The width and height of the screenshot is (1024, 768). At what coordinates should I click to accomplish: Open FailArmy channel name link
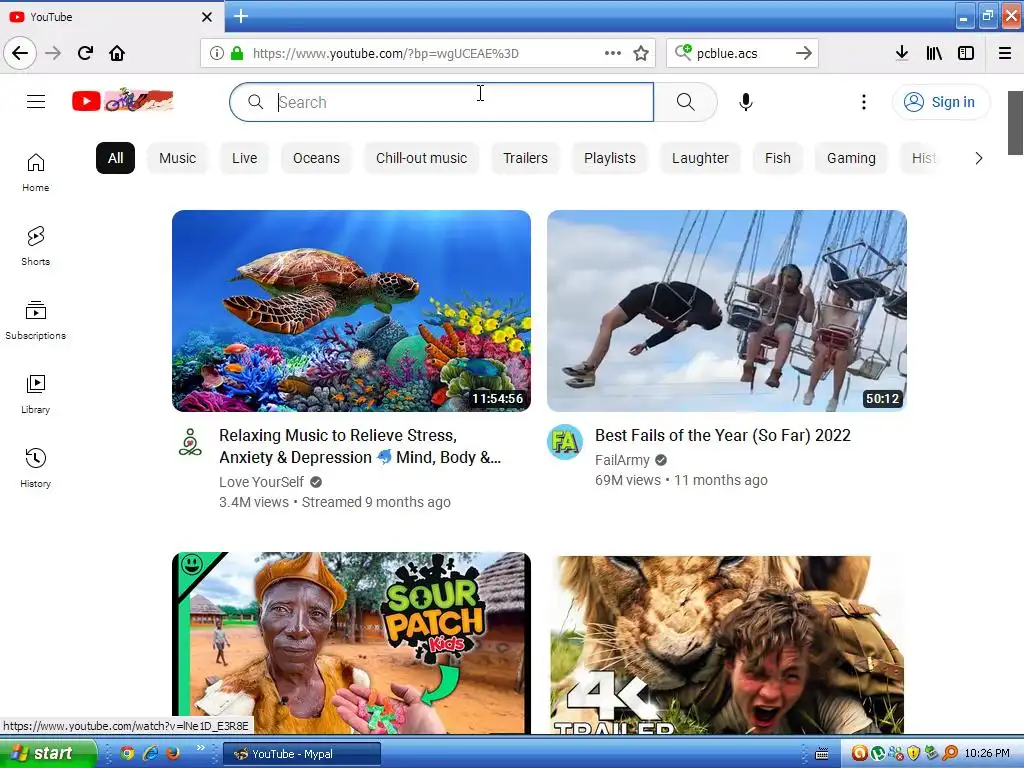pyautogui.click(x=622, y=460)
